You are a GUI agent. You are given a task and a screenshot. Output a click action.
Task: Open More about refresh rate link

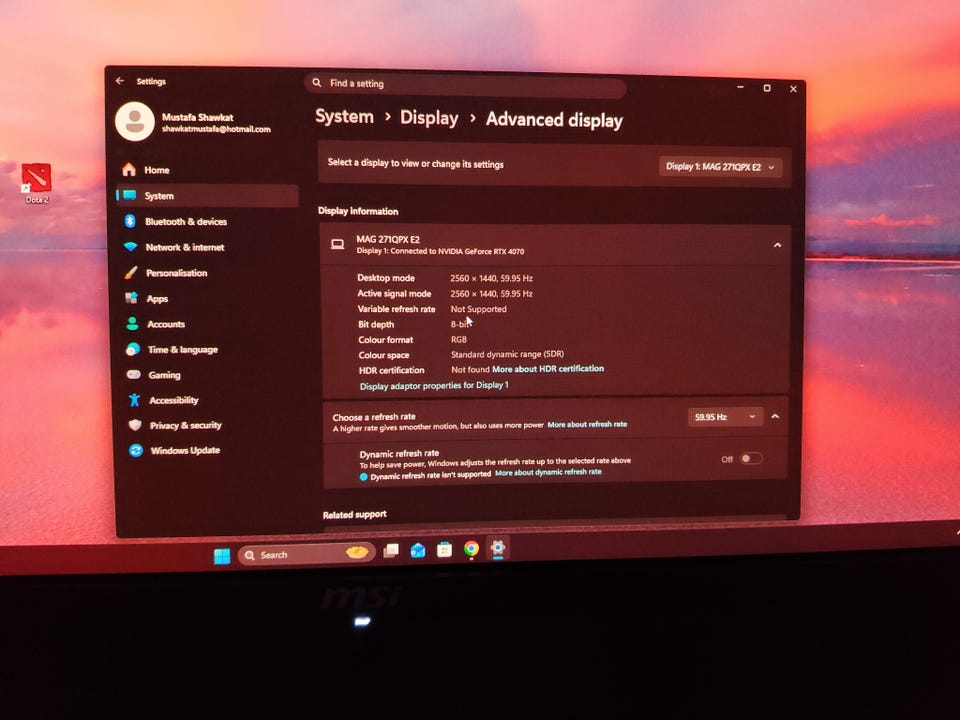(587, 424)
